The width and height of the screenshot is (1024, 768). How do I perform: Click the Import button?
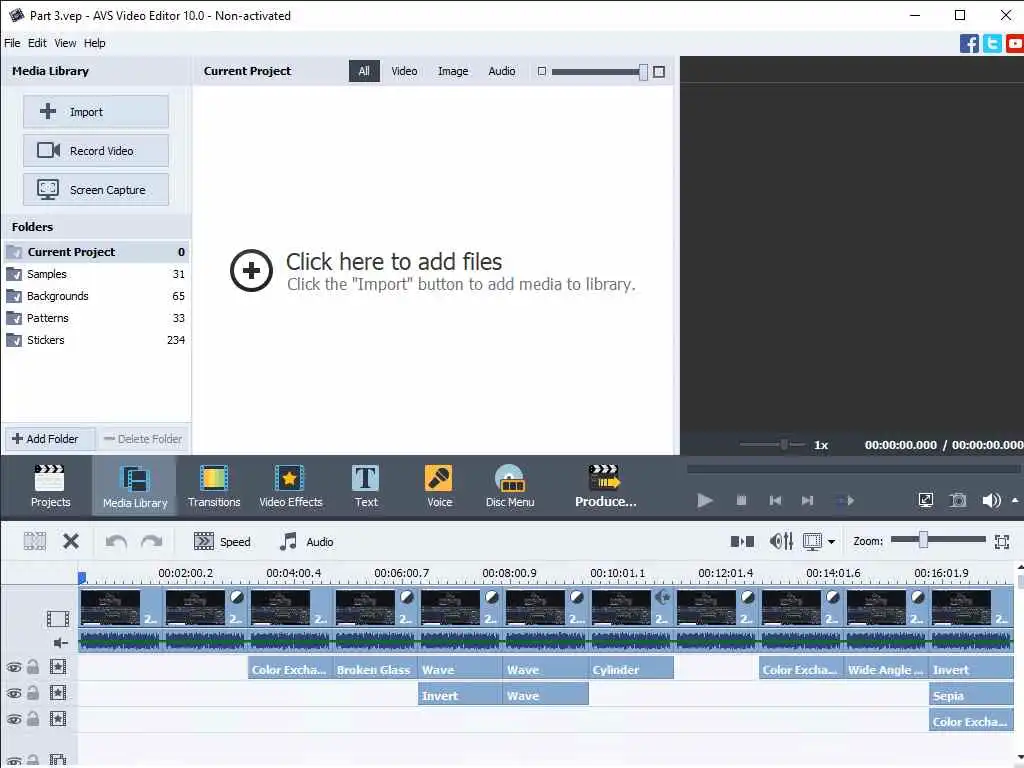tap(96, 112)
